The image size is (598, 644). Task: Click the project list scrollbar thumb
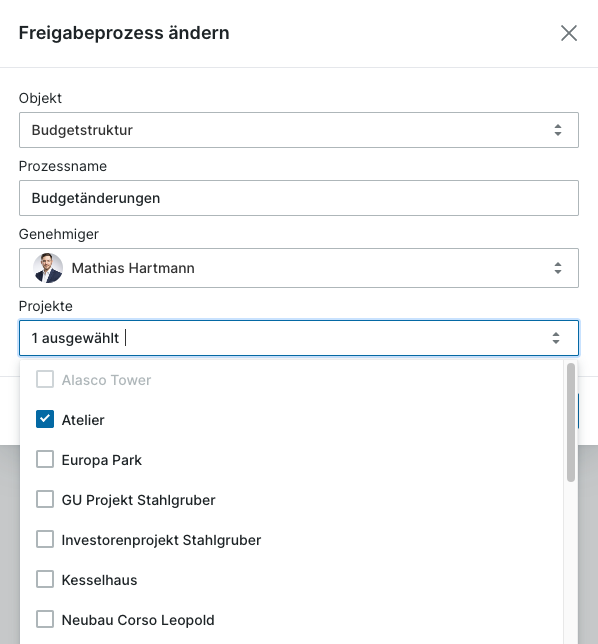pos(570,422)
